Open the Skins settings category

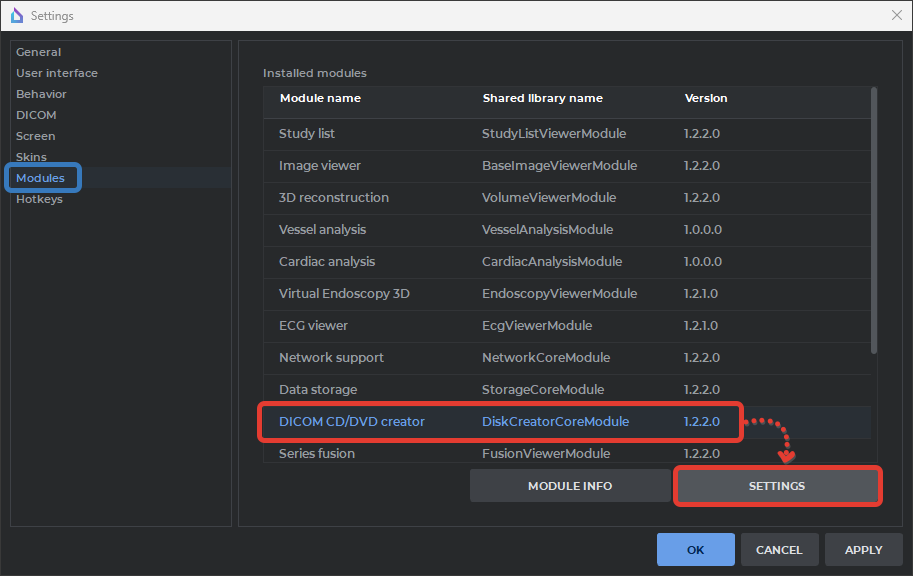(x=32, y=157)
